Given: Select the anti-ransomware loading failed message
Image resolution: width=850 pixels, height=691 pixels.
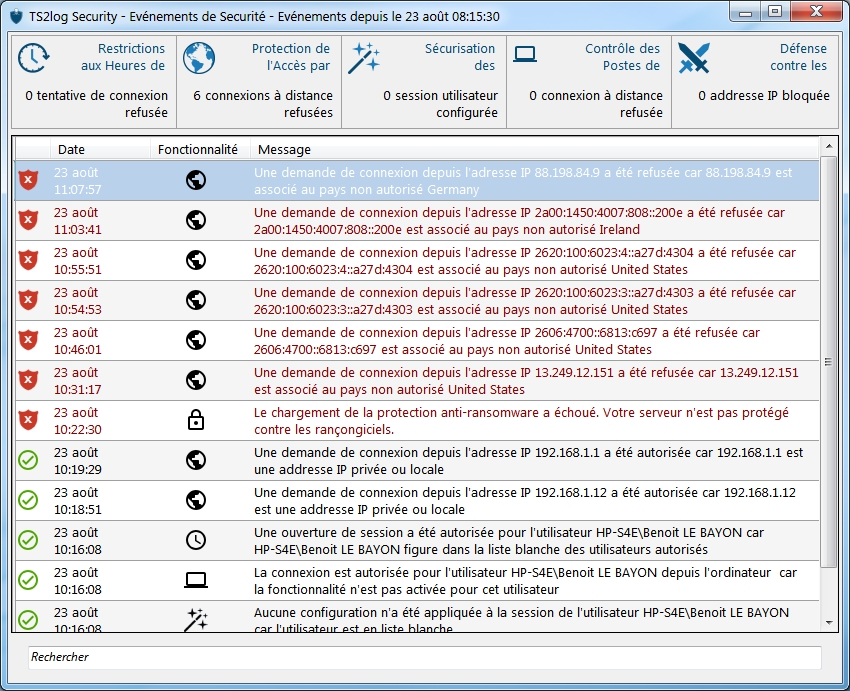Looking at the screenshot, I should [x=521, y=421].
